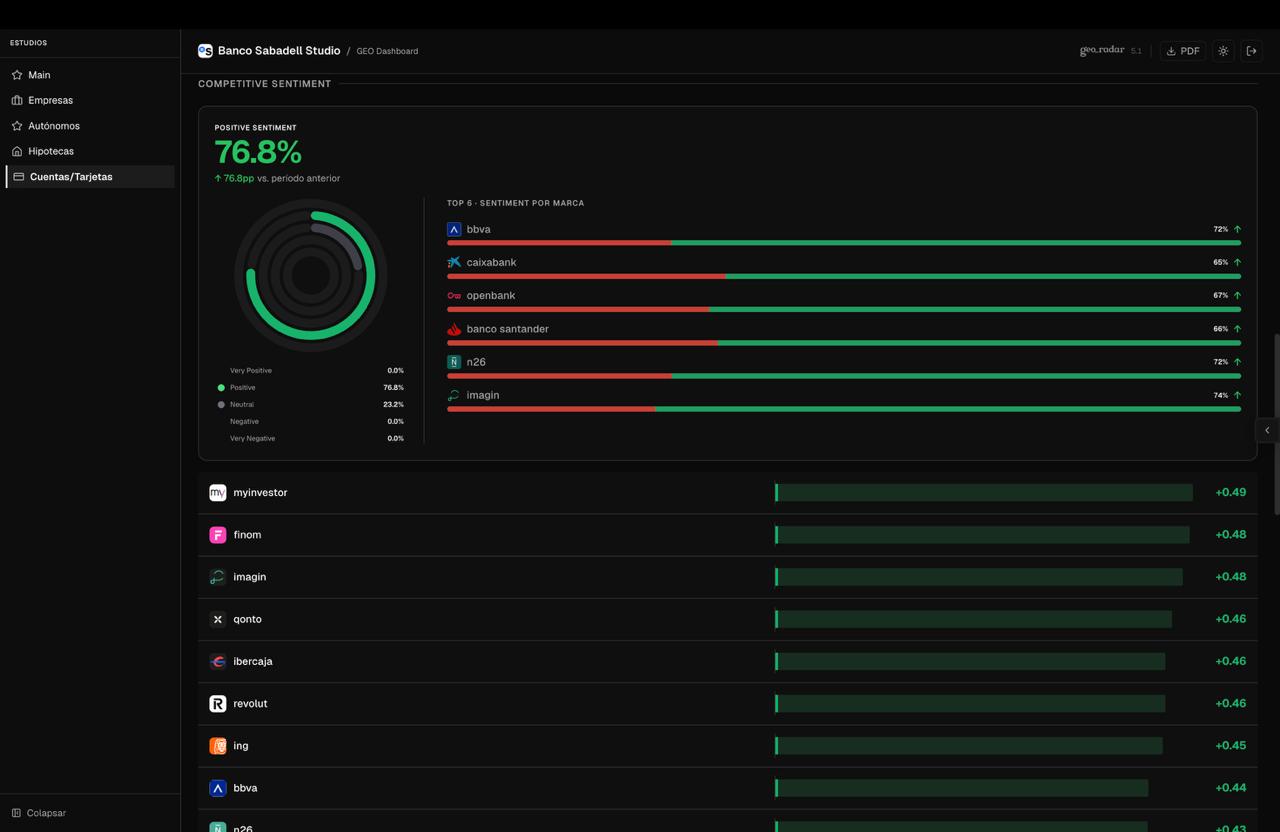1280x832 pixels.
Task: Click the Banco Sabadell logo icon
Action: point(205,51)
